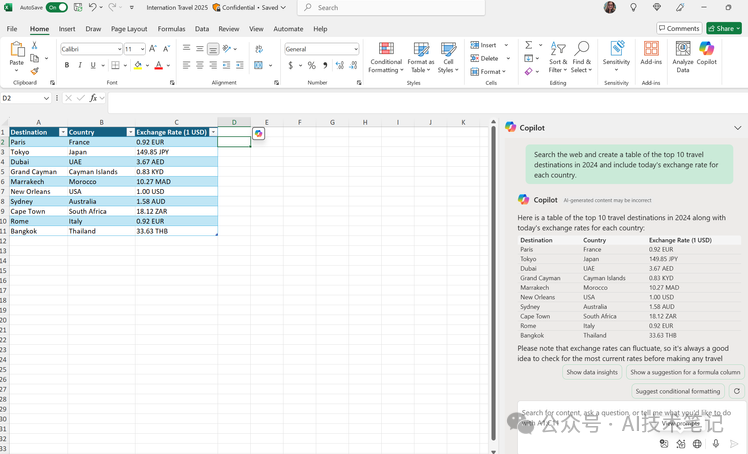Click the Center horizontal alignment icon
Image resolution: width=748 pixels, height=454 pixels.
(200, 65)
